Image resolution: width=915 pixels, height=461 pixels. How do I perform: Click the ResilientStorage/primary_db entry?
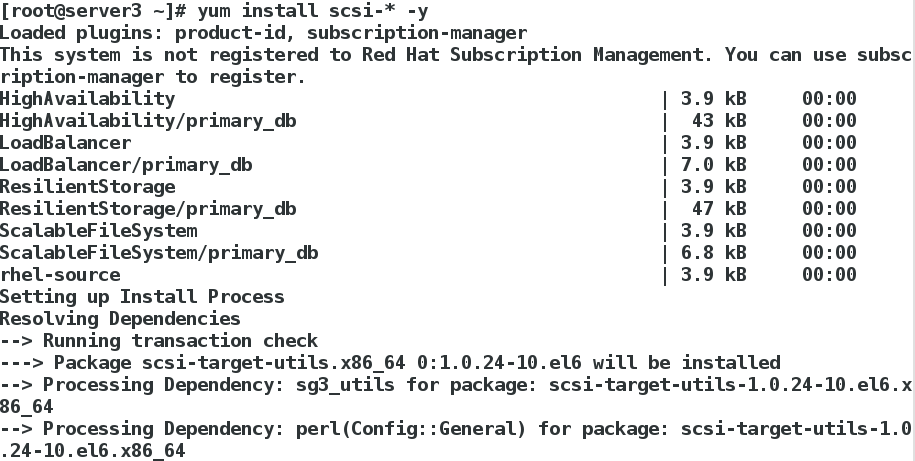pos(148,209)
